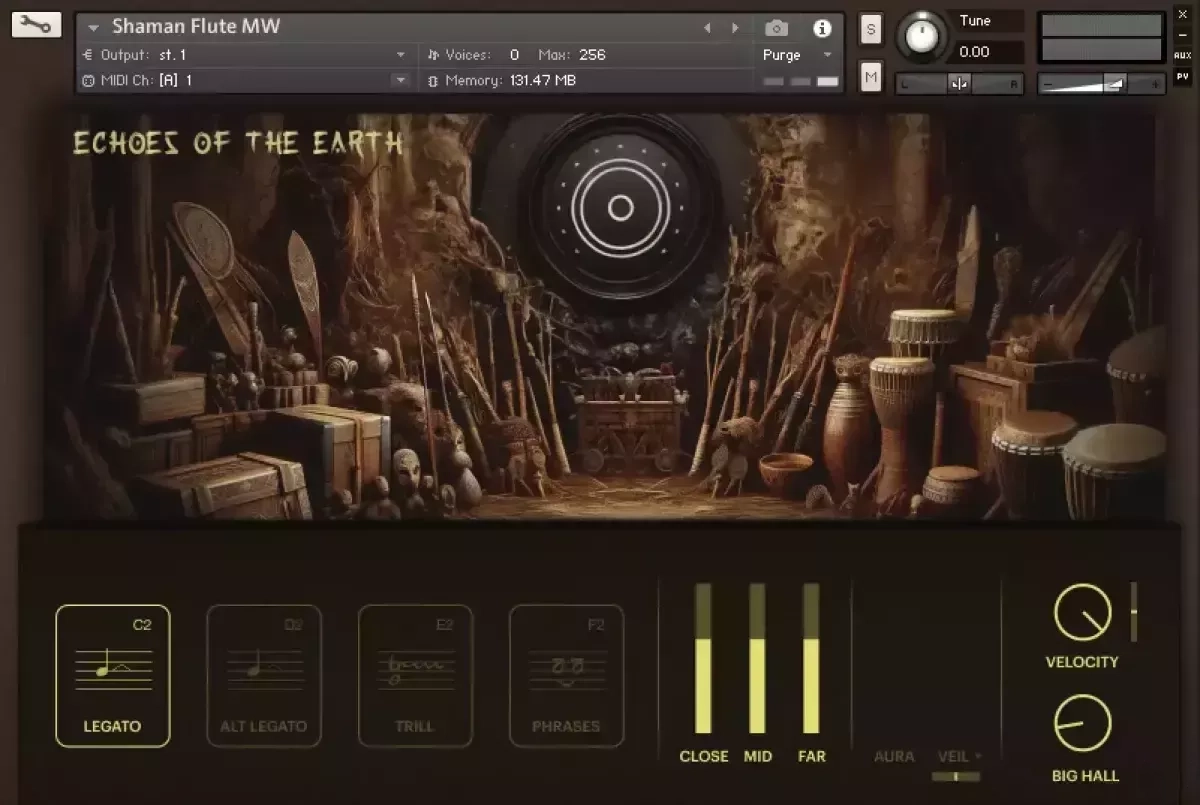Select the Legato articulation
The width and height of the screenshot is (1200, 805).
pyautogui.click(x=113, y=675)
